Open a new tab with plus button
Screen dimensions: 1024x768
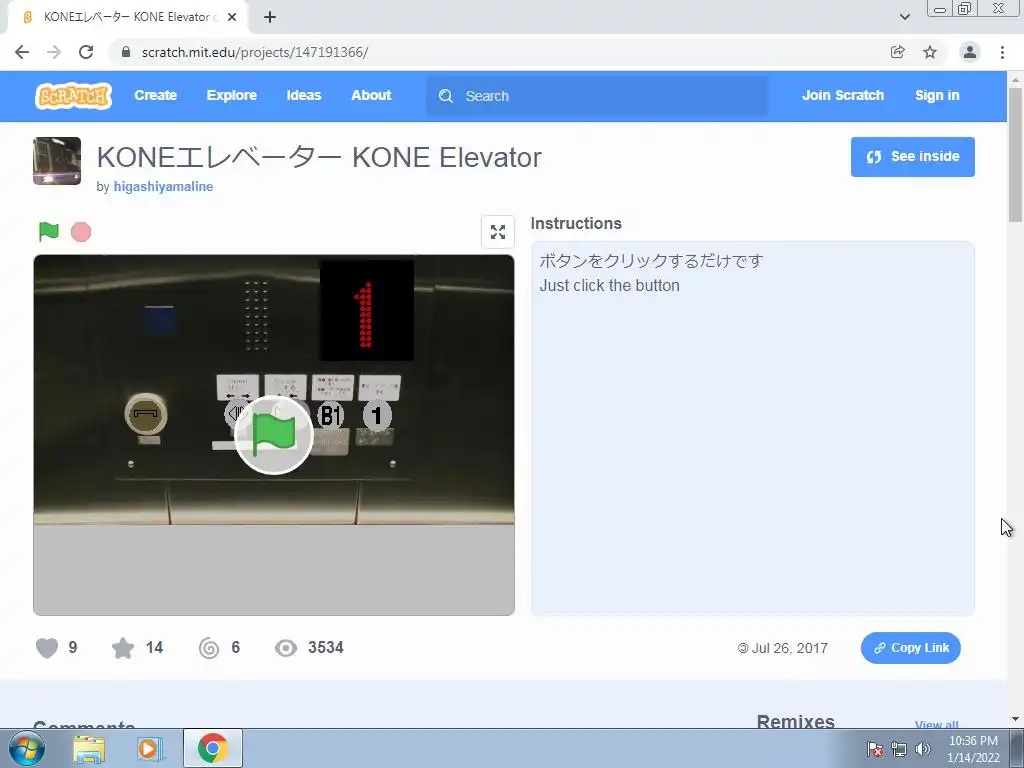click(270, 17)
